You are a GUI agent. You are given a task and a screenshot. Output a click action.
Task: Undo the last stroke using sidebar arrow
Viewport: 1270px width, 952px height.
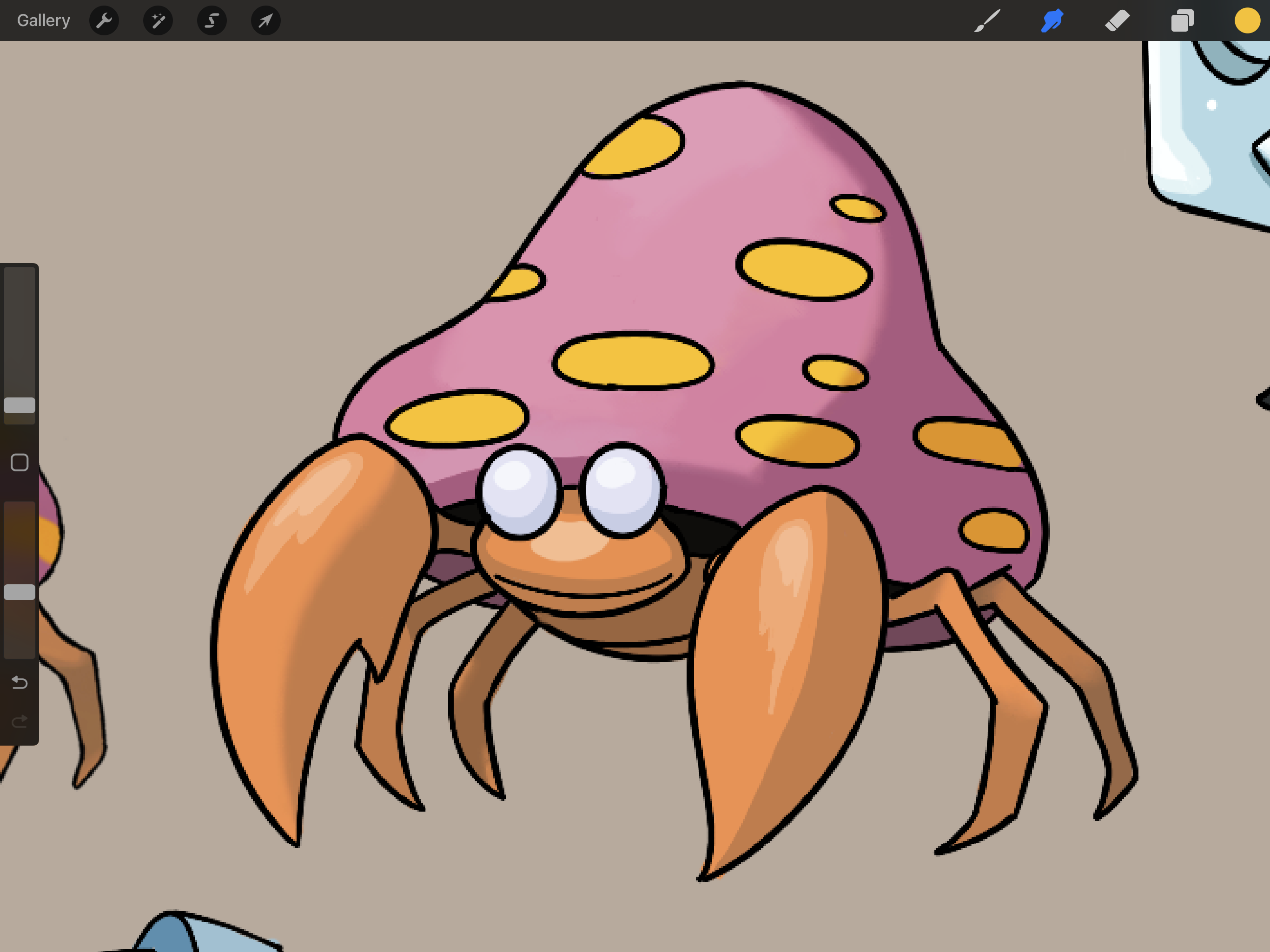click(x=20, y=682)
